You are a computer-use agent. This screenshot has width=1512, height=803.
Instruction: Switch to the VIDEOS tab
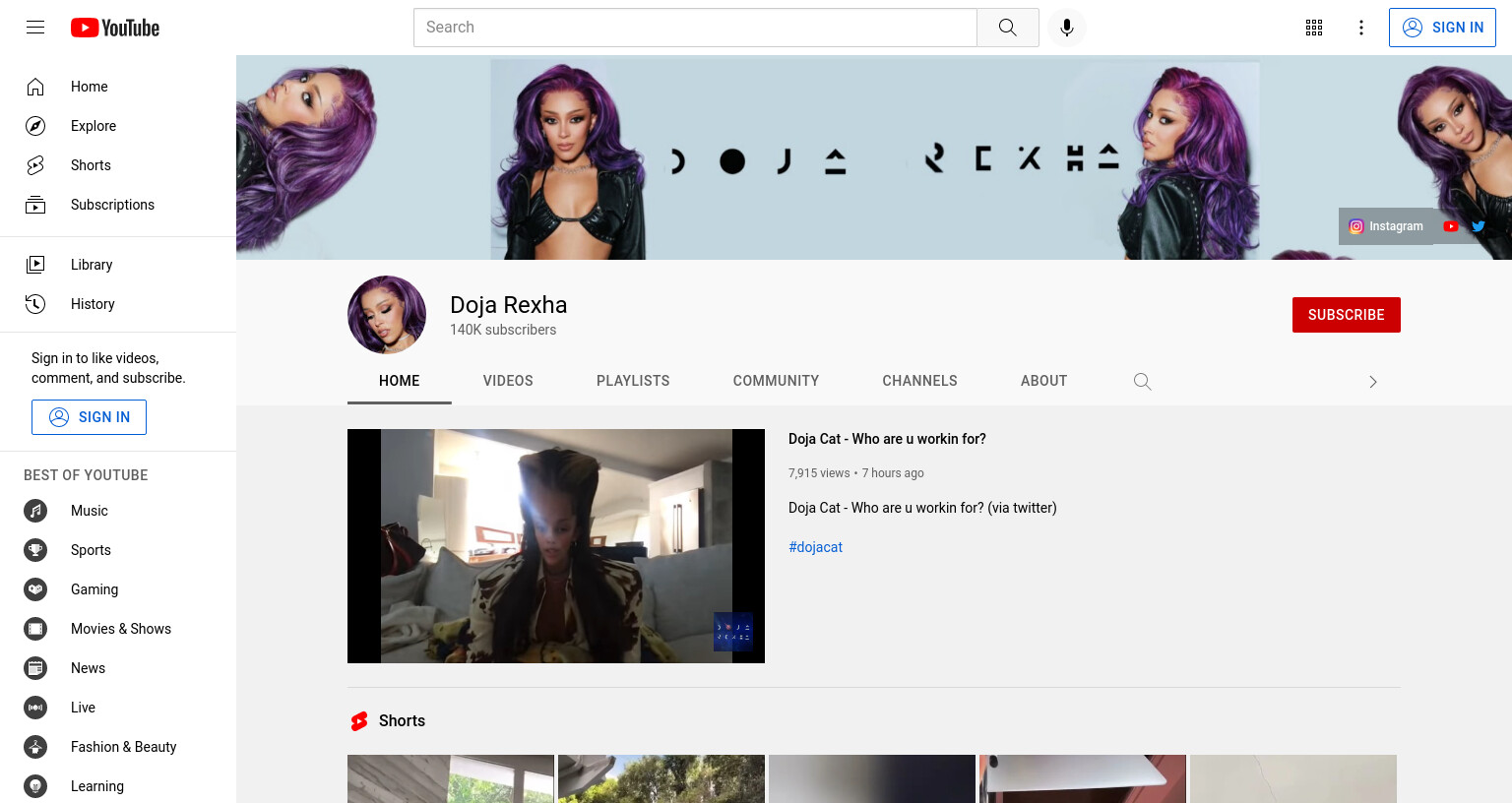coord(508,381)
